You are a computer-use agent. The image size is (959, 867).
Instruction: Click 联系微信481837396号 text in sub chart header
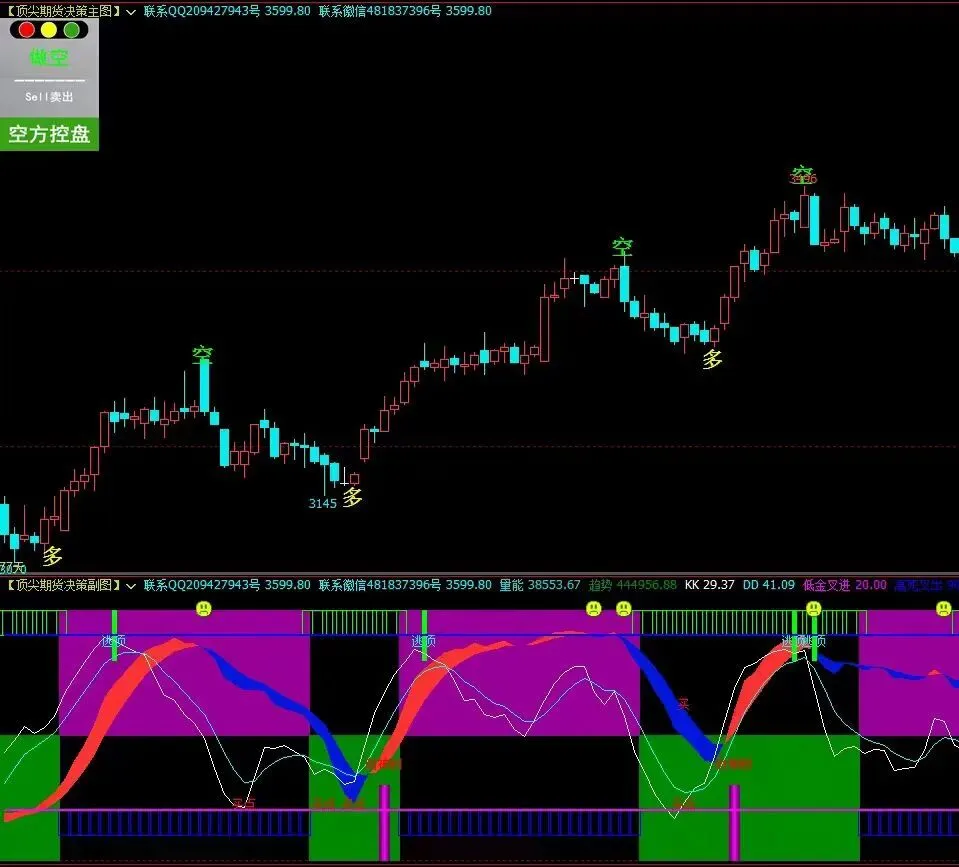379,585
